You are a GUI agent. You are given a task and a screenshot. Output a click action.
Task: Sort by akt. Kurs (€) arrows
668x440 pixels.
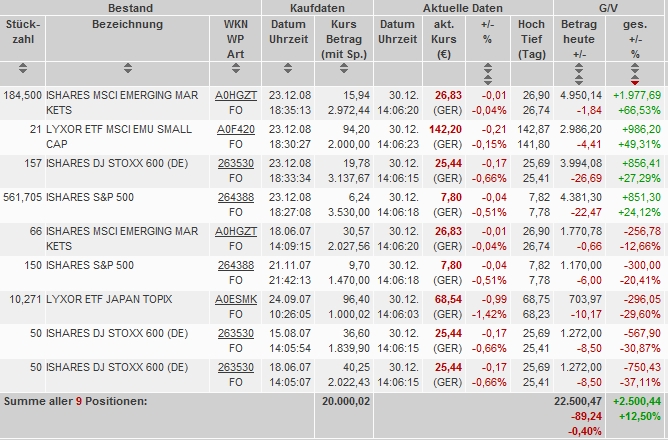pos(444,70)
